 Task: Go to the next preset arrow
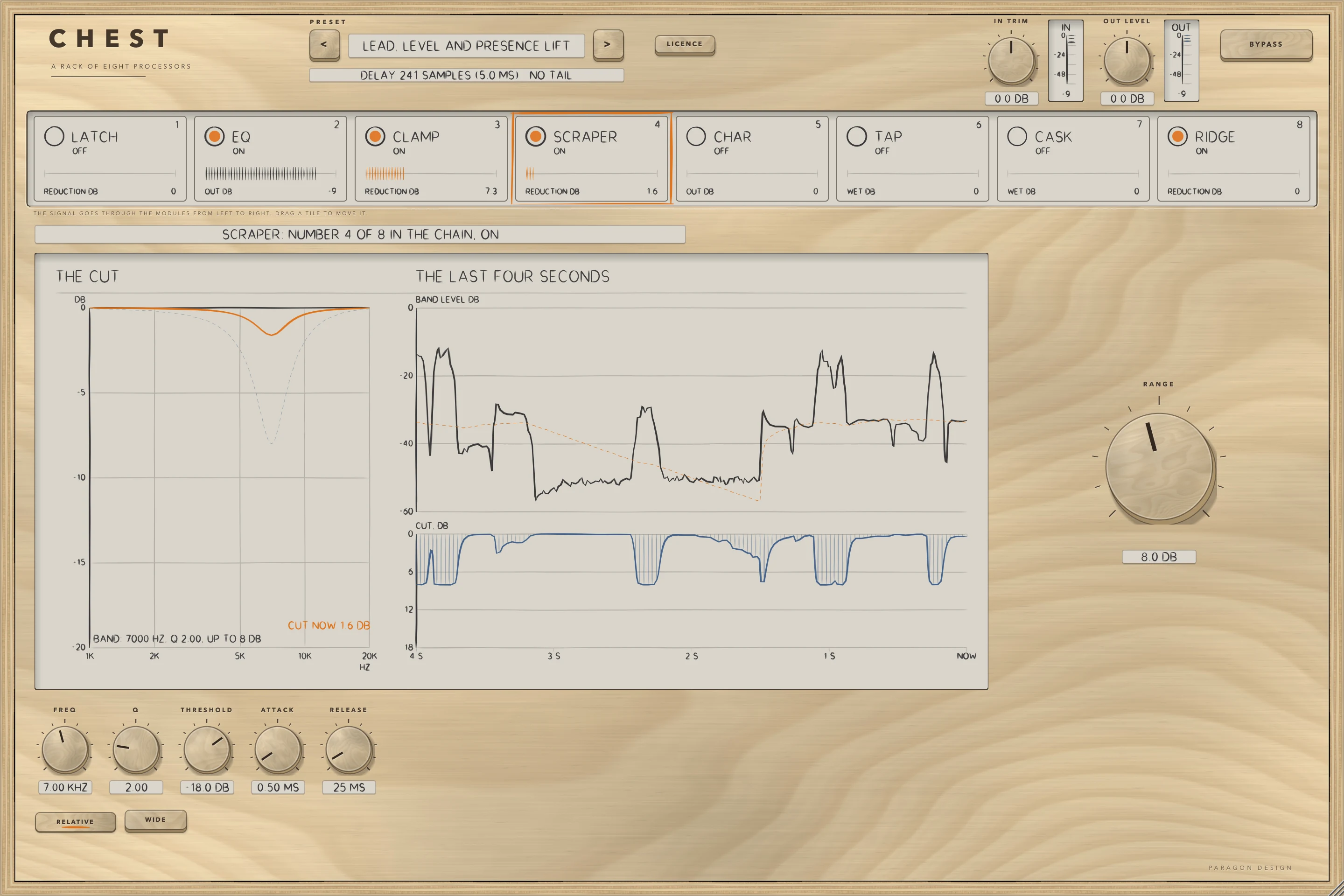tap(608, 45)
